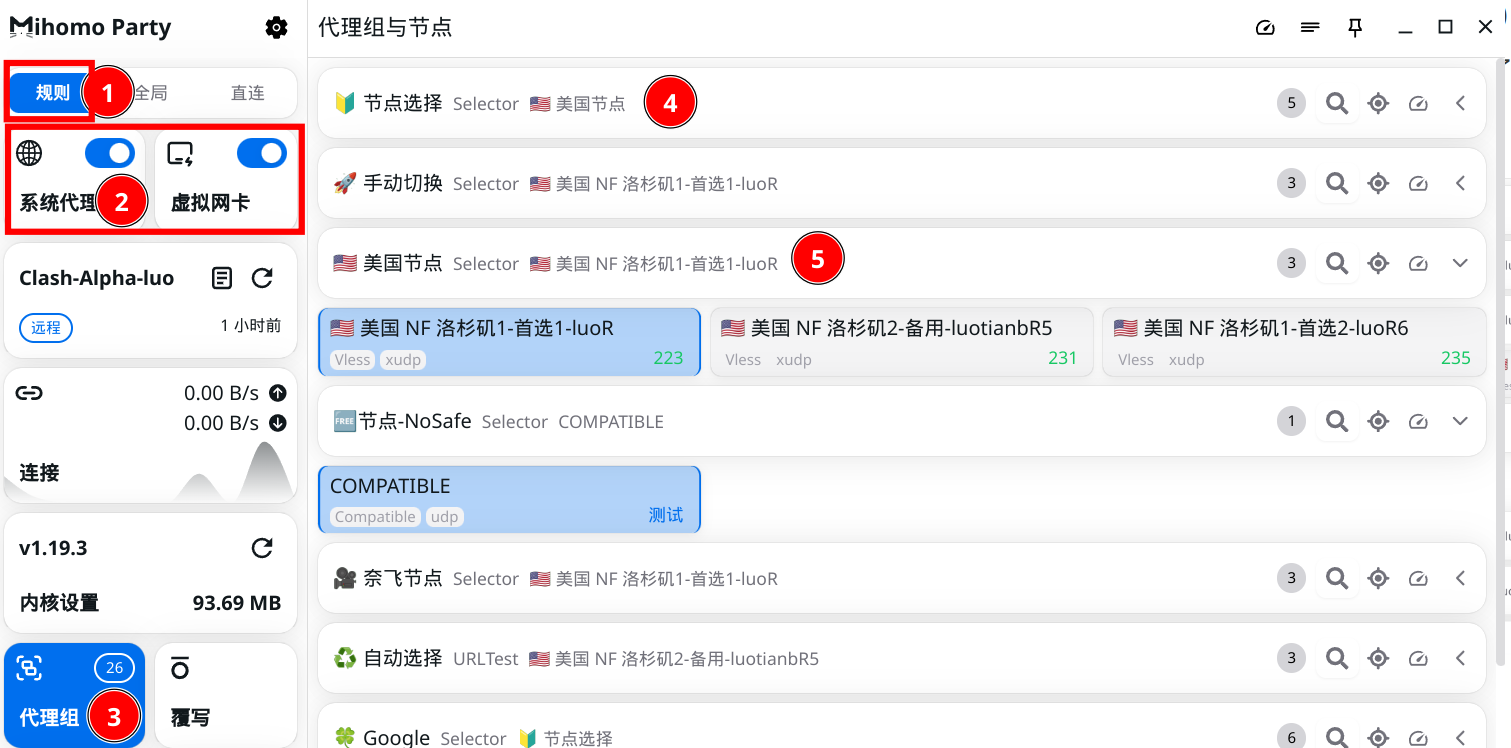
Task: Select the 美国 NF 洛杉矶2-备用-luotianbR5 node
Action: tap(901, 341)
